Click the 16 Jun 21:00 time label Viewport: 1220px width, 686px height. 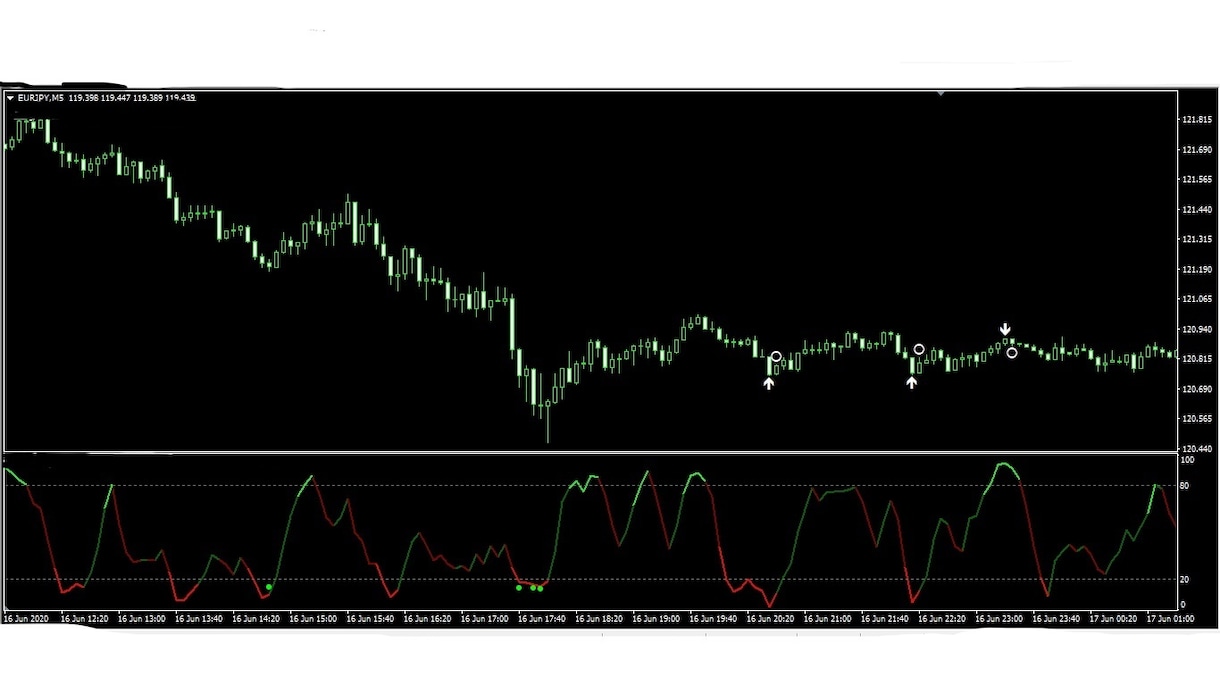tap(829, 619)
